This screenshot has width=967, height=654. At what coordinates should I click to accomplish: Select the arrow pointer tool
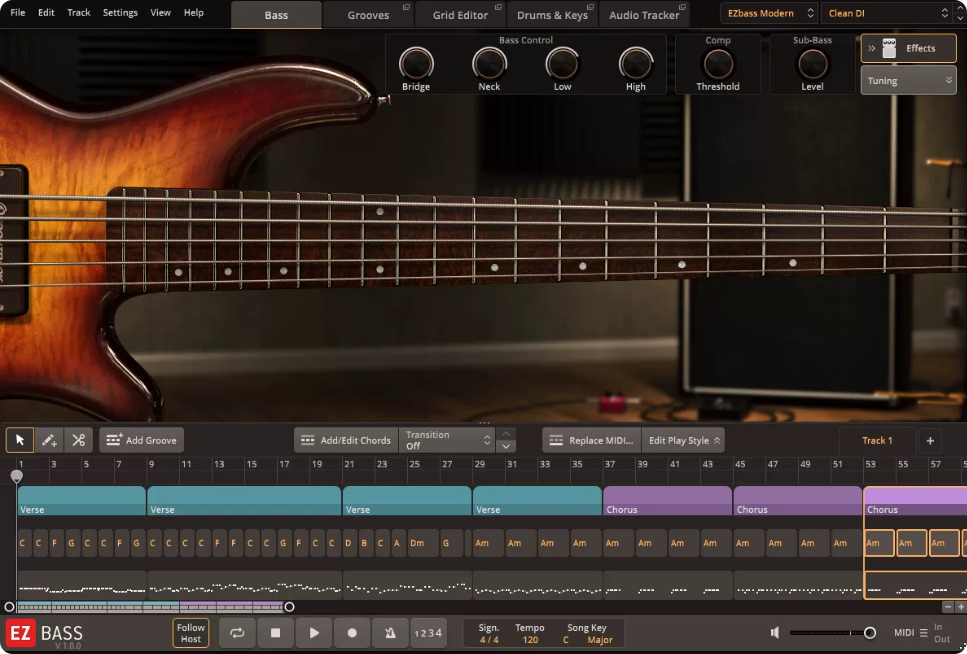click(x=20, y=440)
